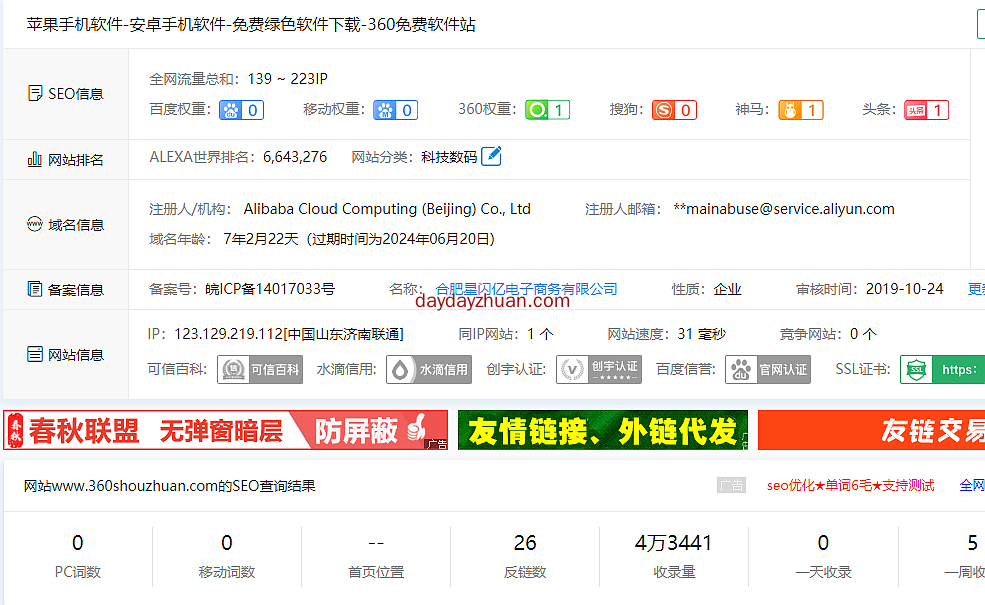Click the ICP number 皖ICP备14017033号
Image resolution: width=985 pixels, height=605 pixels.
point(270,289)
